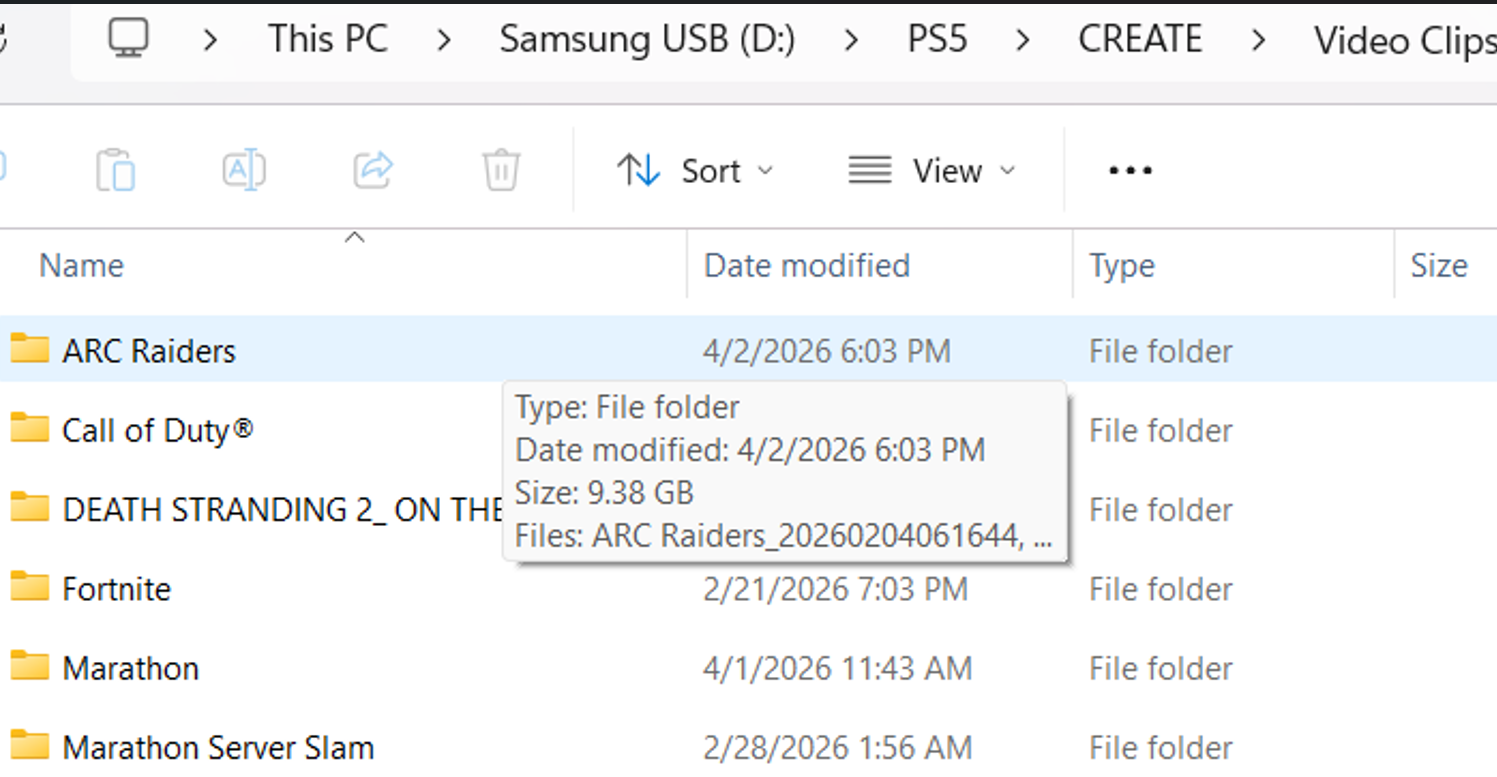The height and width of the screenshot is (777, 1497).
Task: Select the Video Clips breadcrumb
Action: point(1404,40)
